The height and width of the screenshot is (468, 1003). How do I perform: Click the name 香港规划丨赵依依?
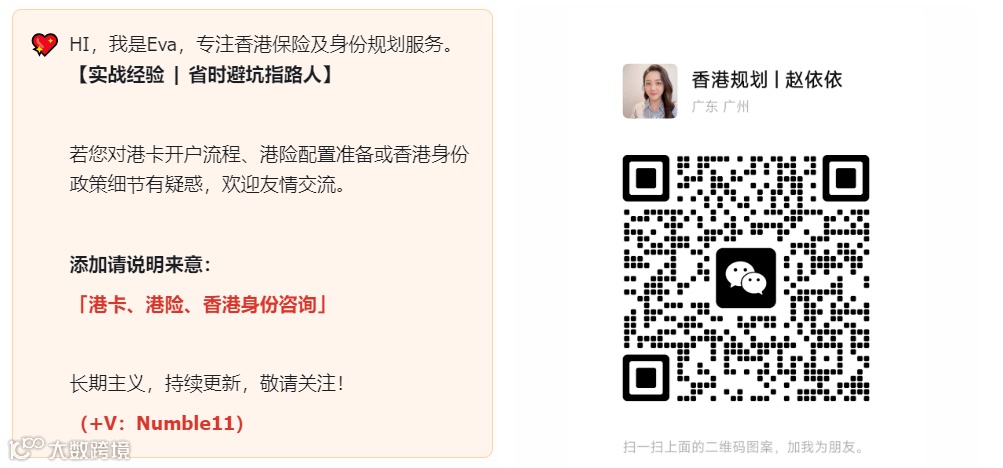(766, 80)
